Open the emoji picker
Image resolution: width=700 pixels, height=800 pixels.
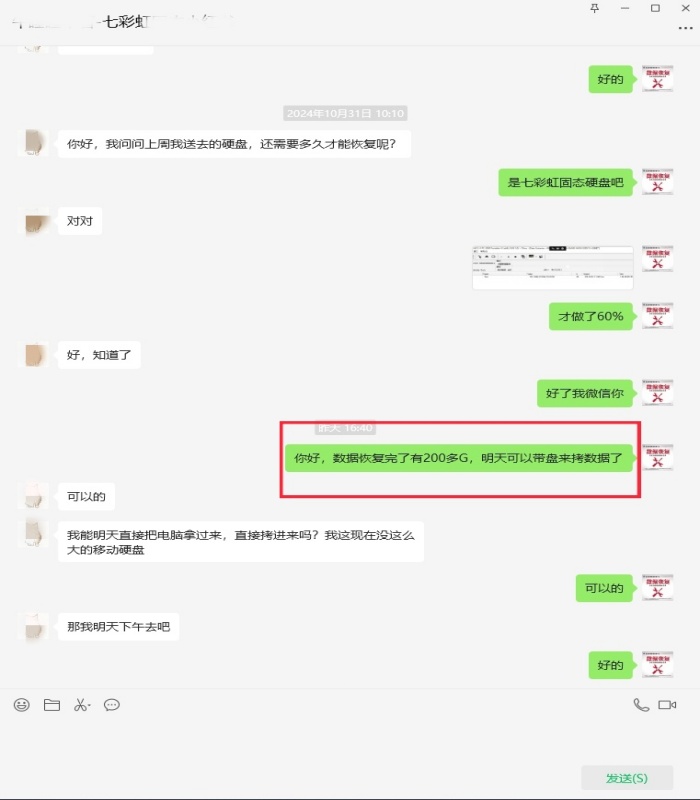tap(21, 705)
